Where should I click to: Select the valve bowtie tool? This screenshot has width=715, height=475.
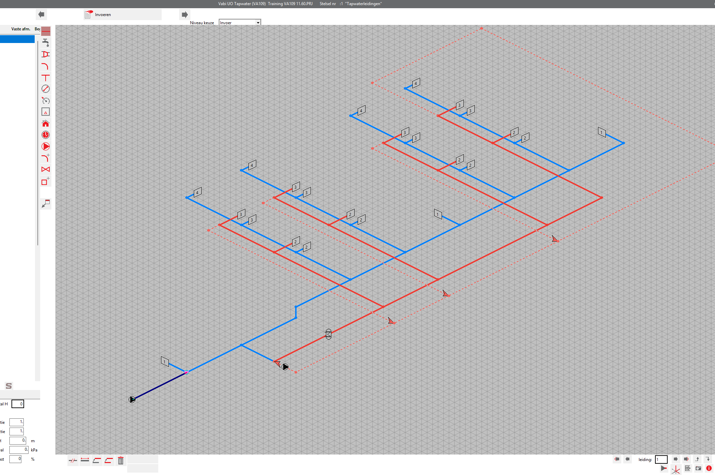pyautogui.click(x=46, y=170)
